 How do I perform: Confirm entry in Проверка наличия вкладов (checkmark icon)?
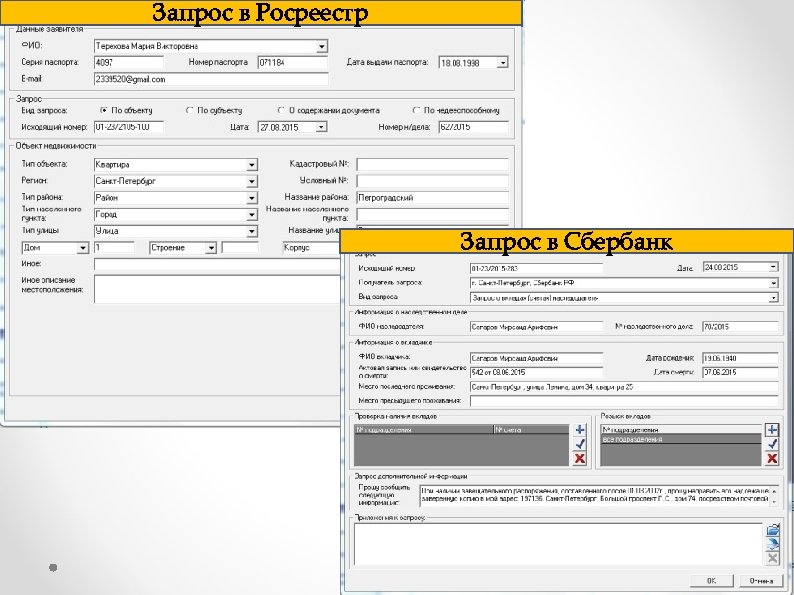(x=580, y=444)
